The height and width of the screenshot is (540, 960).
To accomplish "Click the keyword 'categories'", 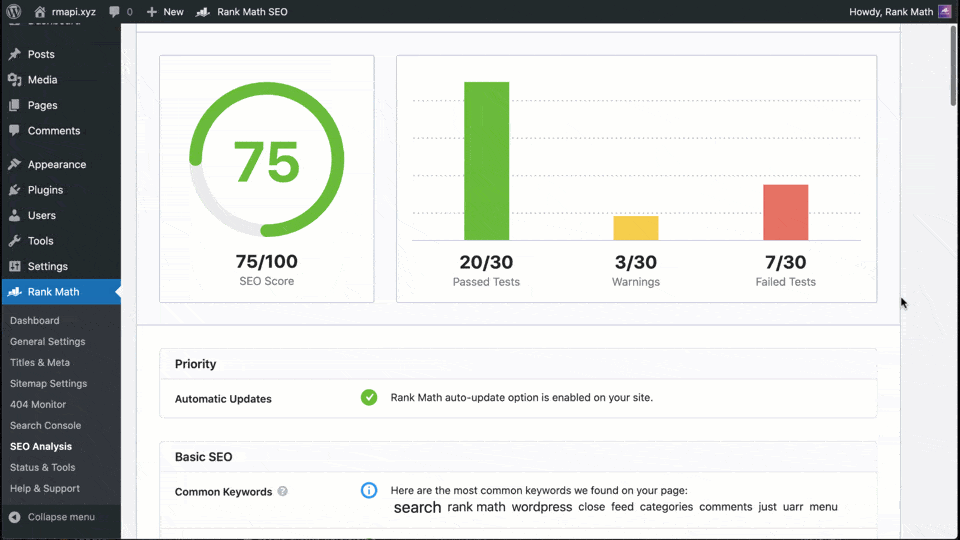I will (666, 507).
